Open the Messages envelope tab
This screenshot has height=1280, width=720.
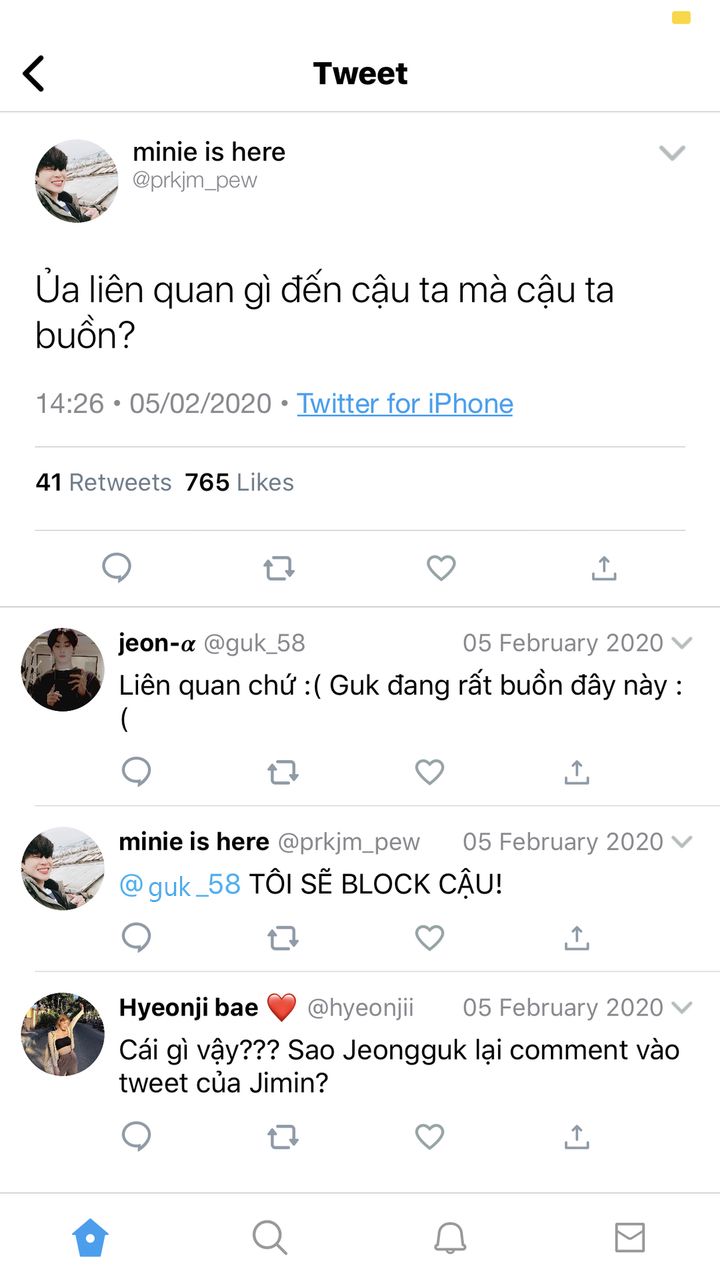630,1238
